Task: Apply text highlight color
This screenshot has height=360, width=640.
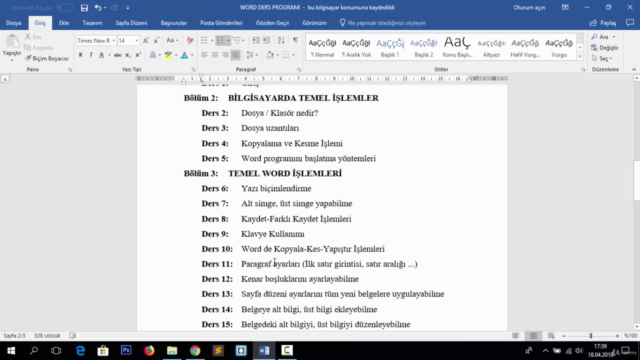Action: (168, 55)
